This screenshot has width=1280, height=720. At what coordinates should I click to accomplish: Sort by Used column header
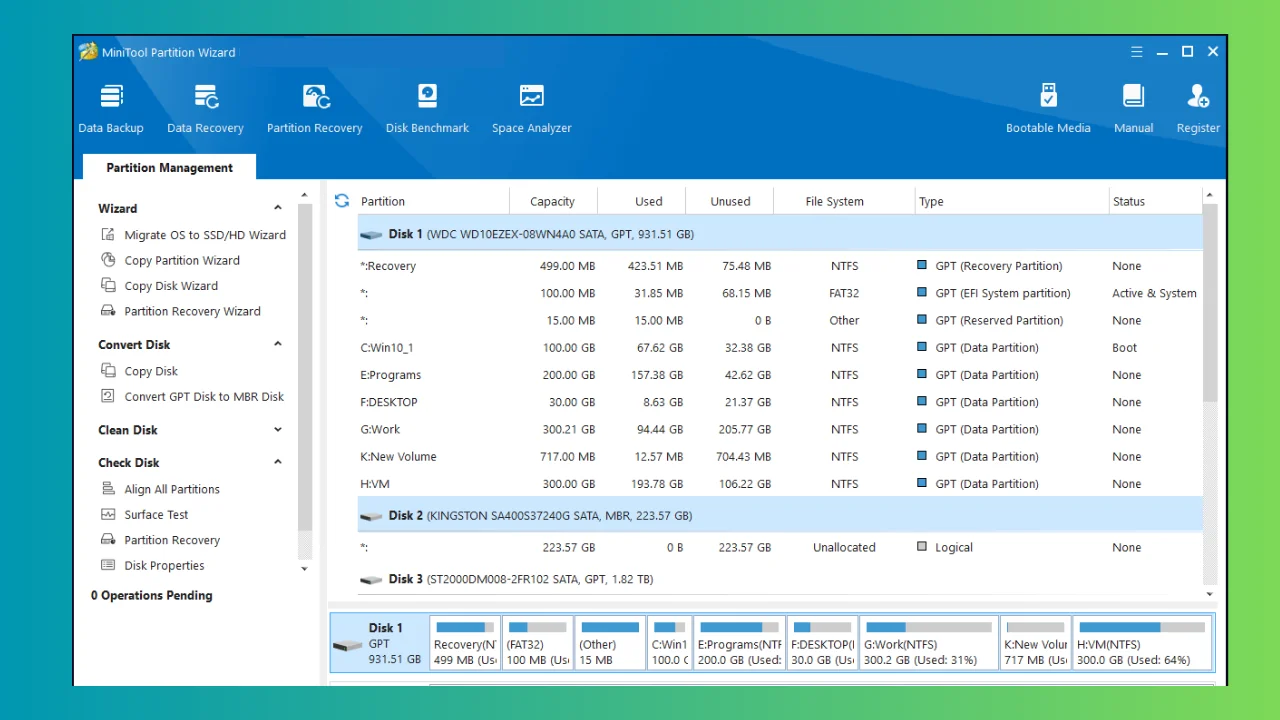tap(641, 201)
